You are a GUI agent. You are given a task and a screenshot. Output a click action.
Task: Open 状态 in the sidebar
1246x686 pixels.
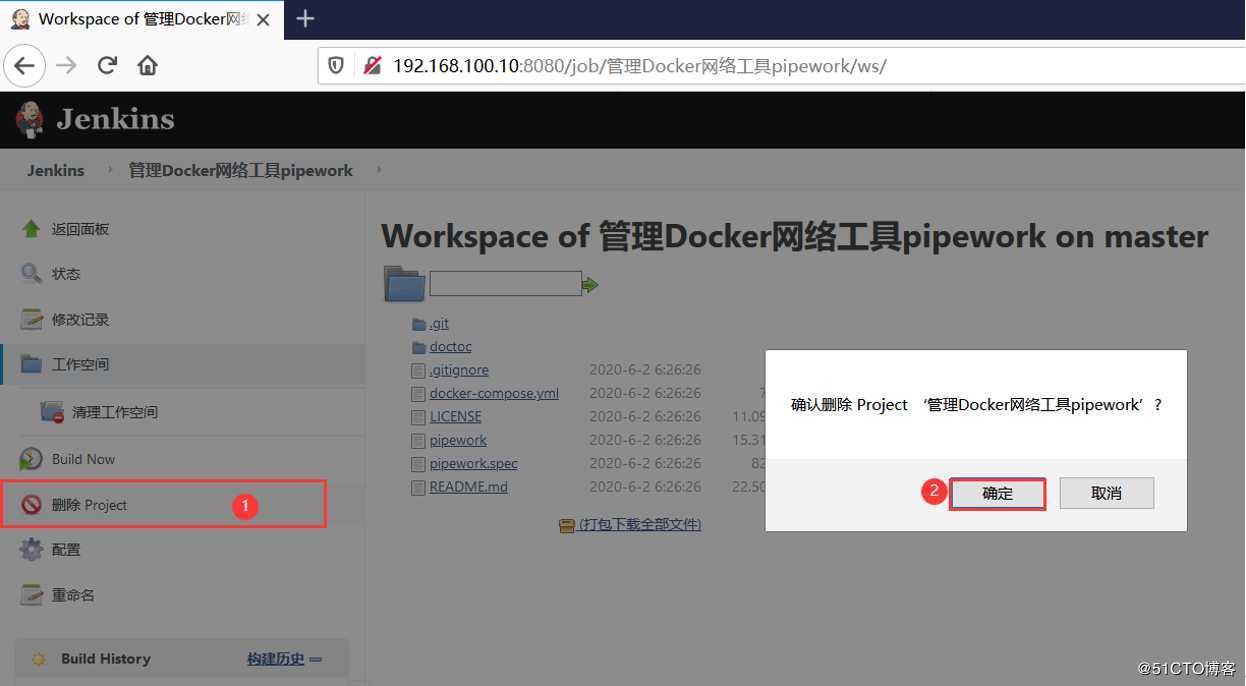tap(66, 274)
